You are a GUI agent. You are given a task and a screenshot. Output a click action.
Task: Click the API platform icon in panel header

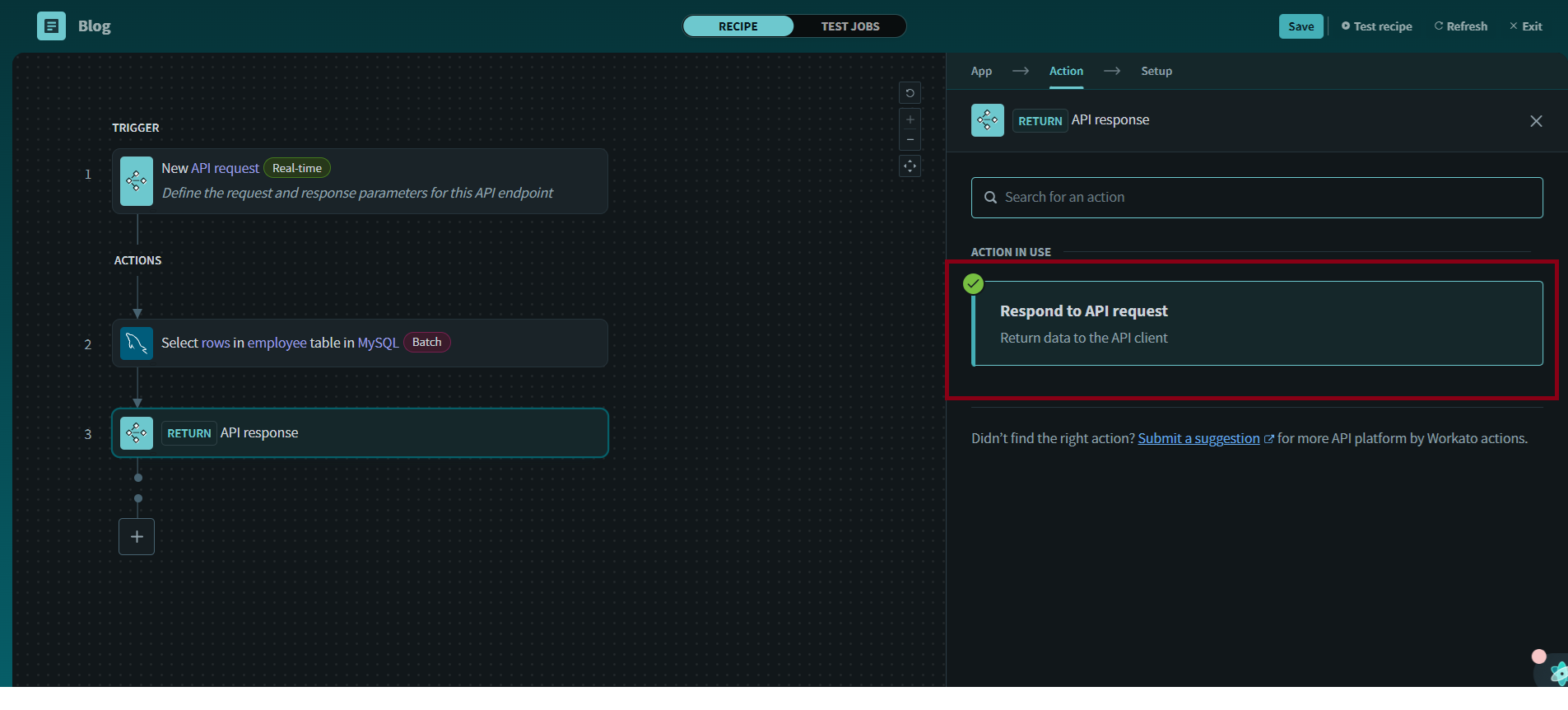988,120
